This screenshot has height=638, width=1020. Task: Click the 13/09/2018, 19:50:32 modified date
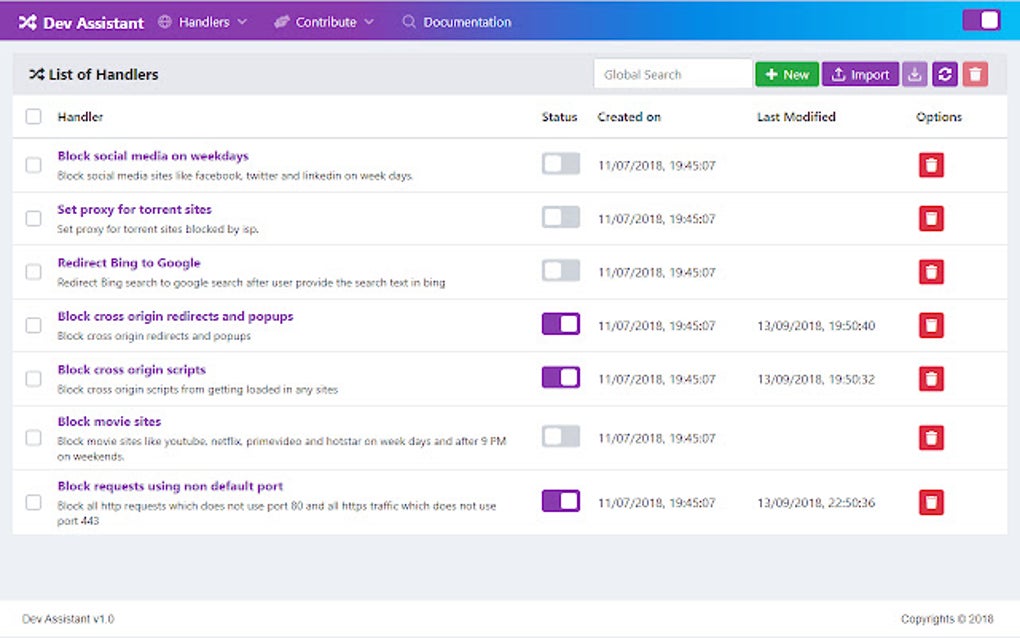tap(816, 379)
